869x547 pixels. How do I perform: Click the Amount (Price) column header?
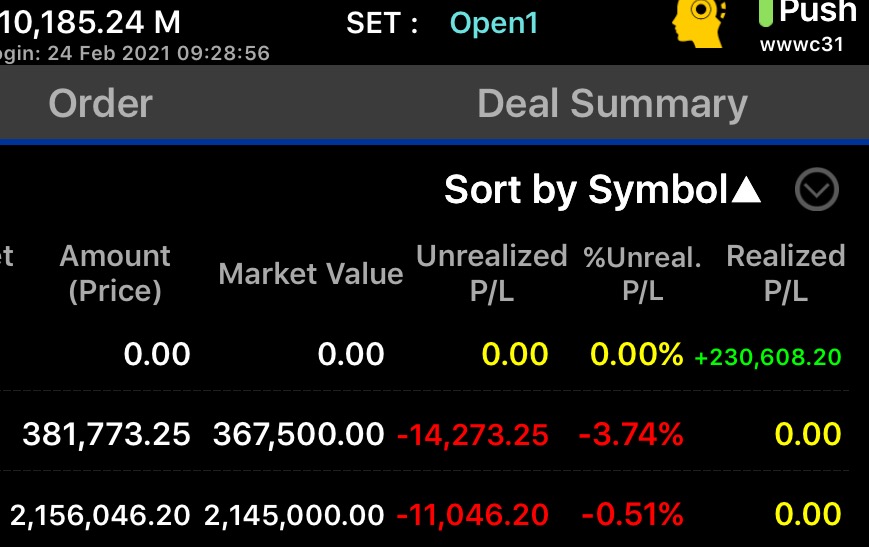click(115, 273)
